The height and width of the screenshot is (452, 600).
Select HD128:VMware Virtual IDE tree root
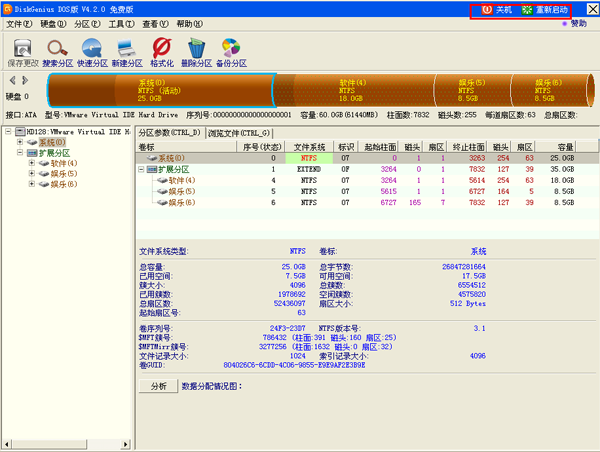[x=78, y=132]
